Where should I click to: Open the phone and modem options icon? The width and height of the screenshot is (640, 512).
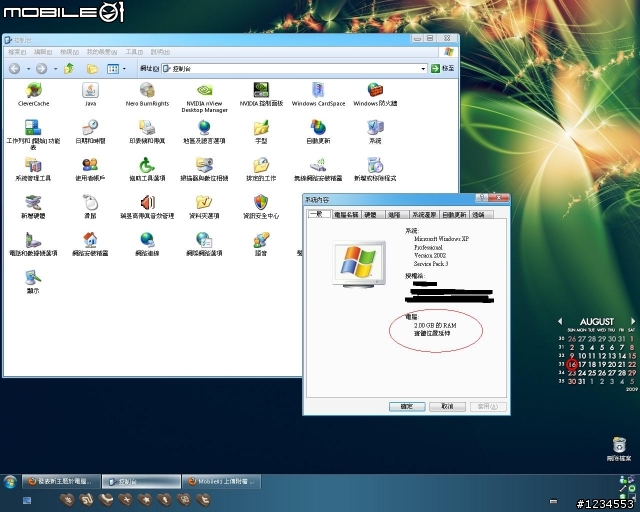click(33, 244)
